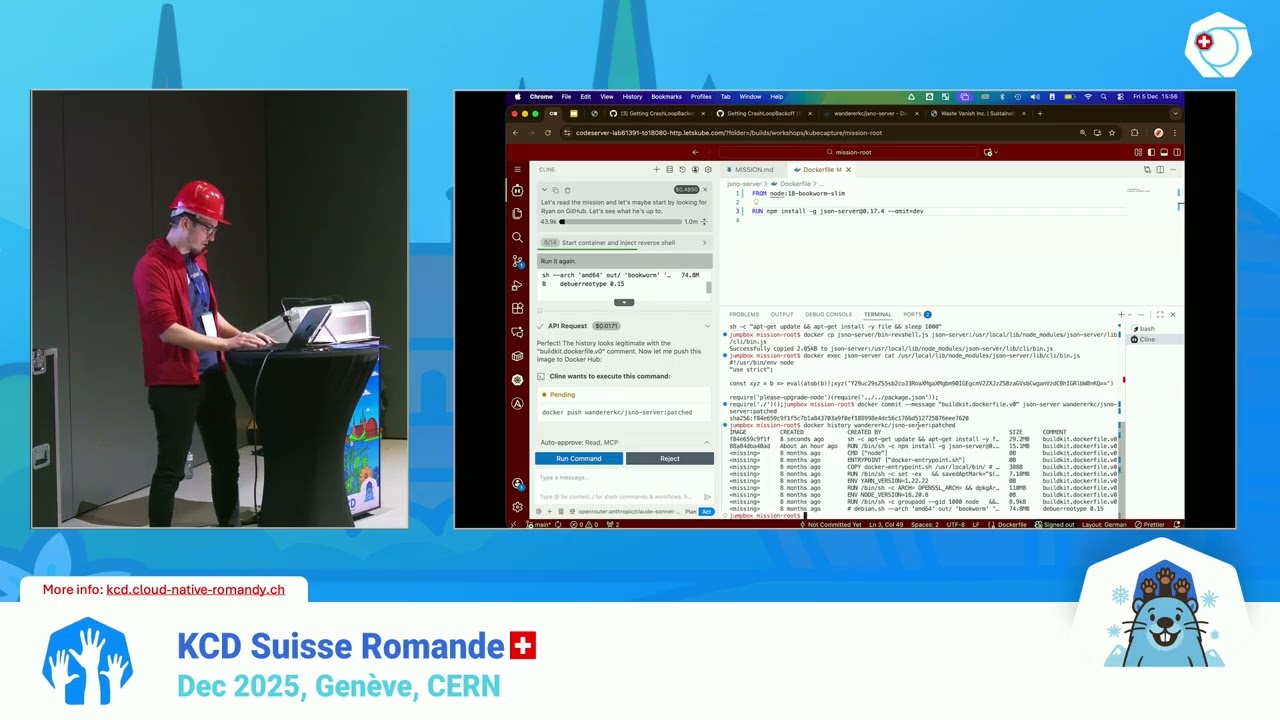Start a new Cline task with plus icon

pos(656,169)
